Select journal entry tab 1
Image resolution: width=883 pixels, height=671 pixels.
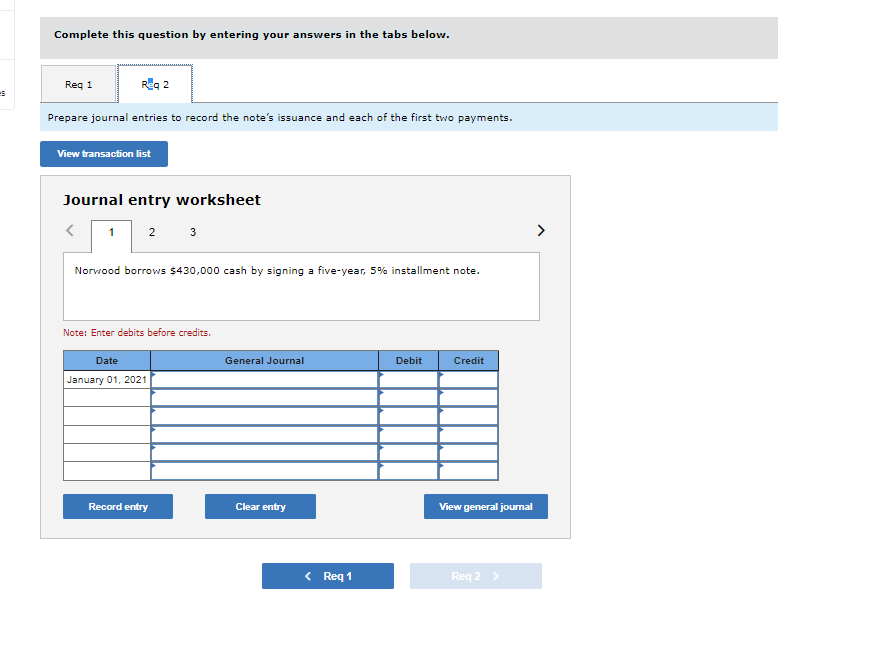coord(112,232)
